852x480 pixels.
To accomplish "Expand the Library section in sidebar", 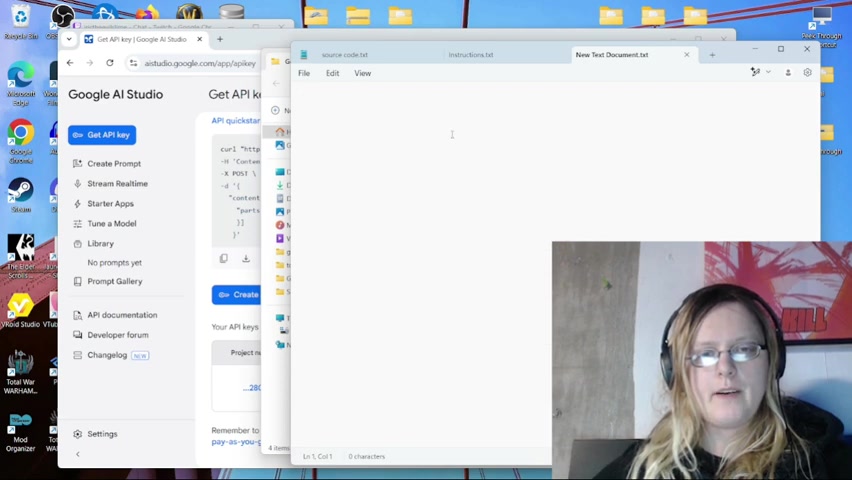I will point(100,244).
